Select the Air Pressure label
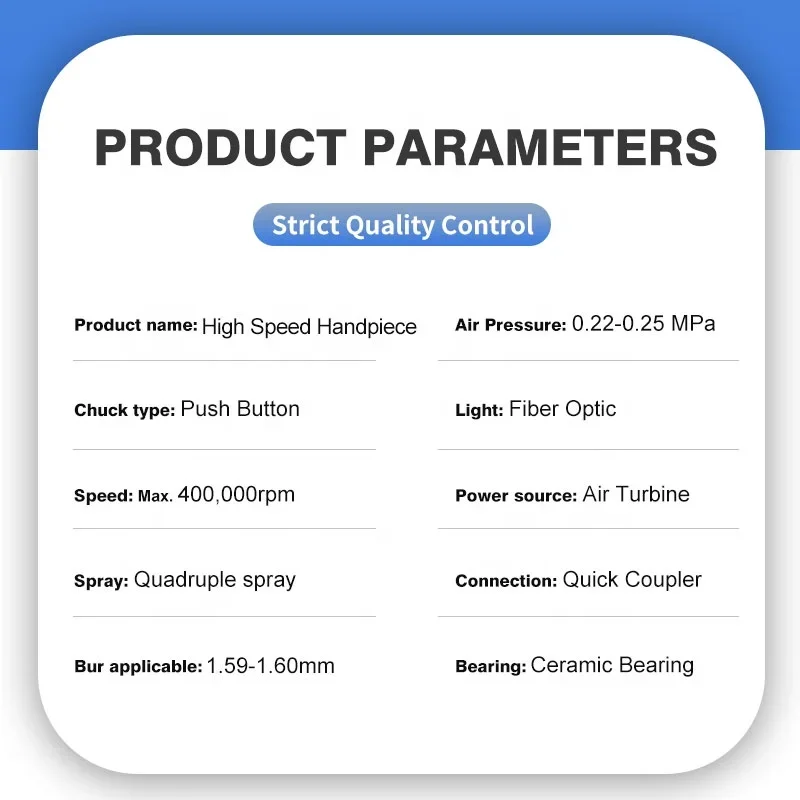The height and width of the screenshot is (800, 800). pyautogui.click(x=510, y=325)
